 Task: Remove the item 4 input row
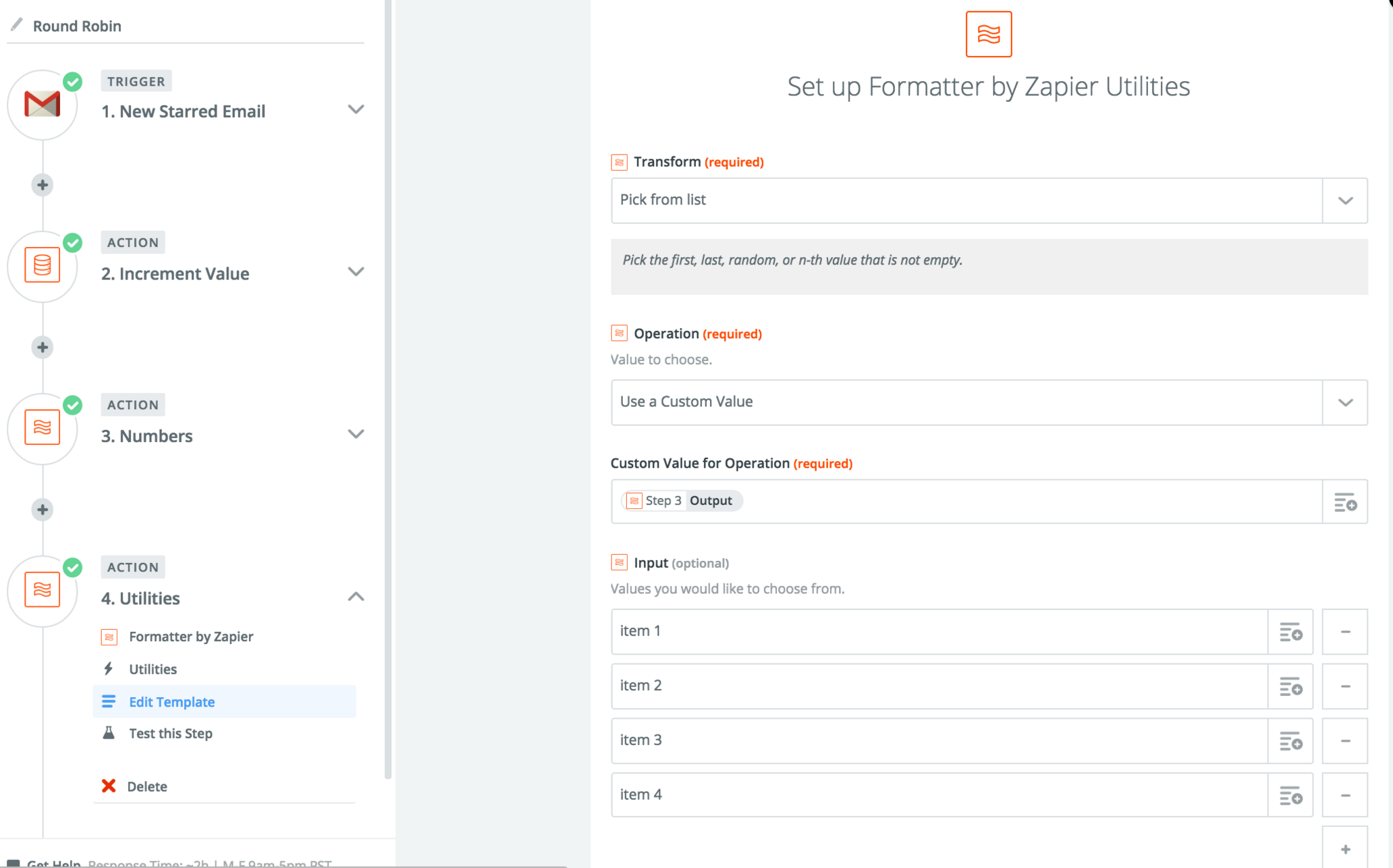point(1345,795)
